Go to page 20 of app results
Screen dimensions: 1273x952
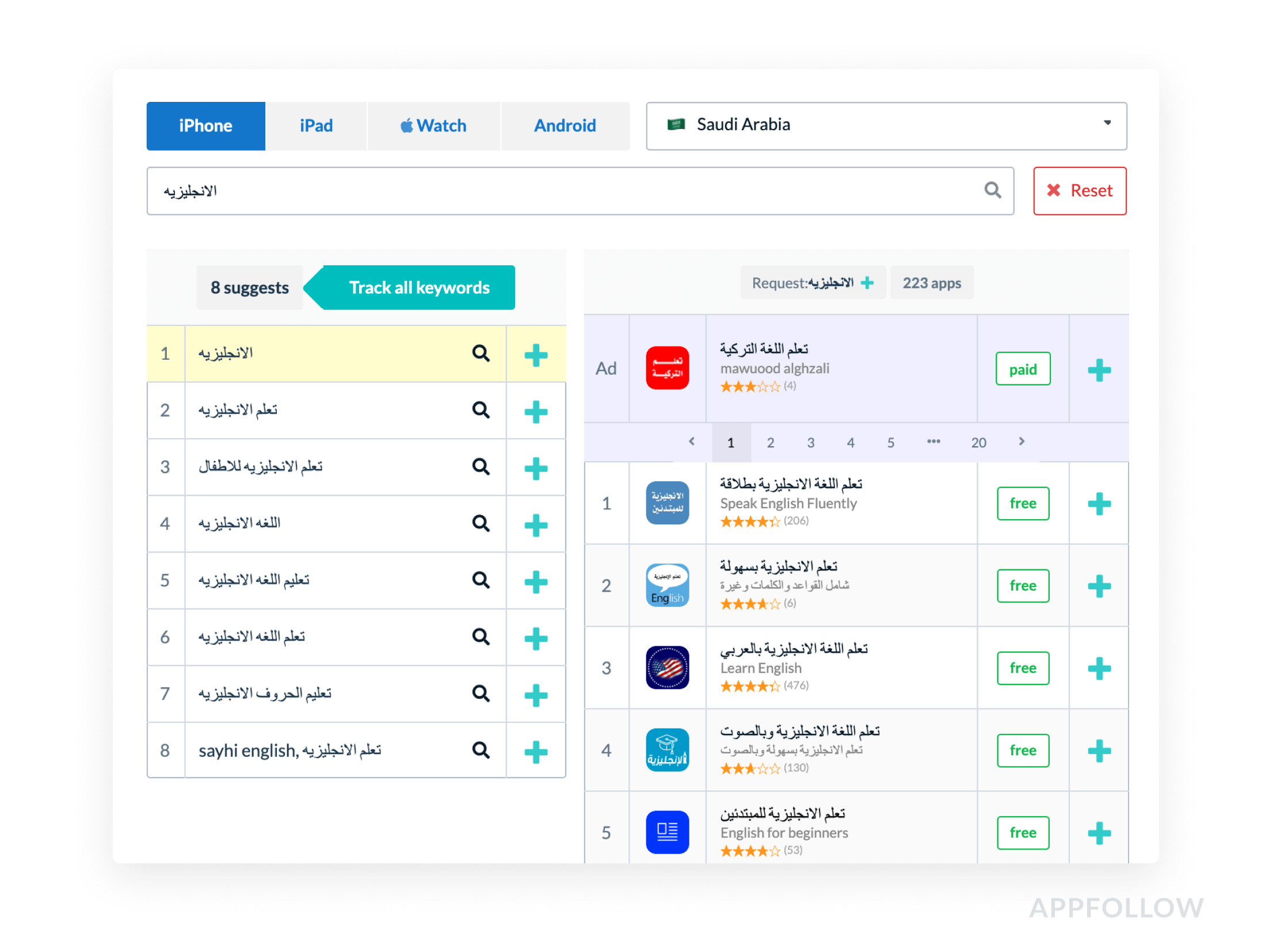point(978,443)
